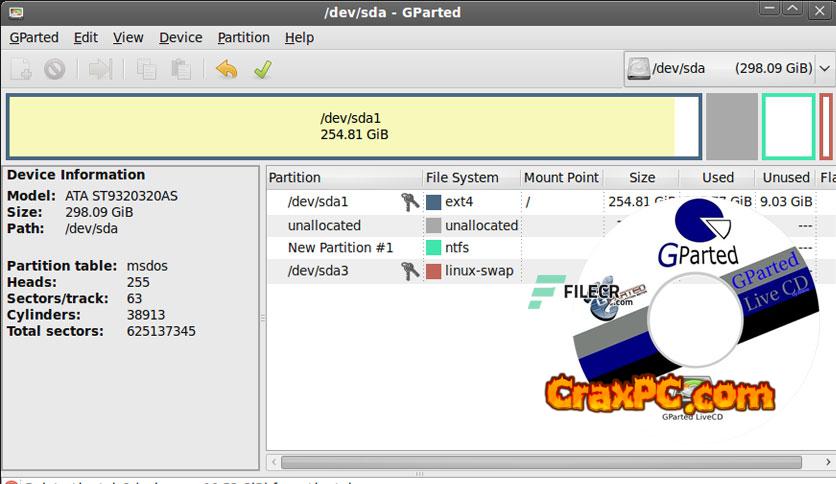Select the /dev/sda3 partition row
This screenshot has width=836, height=484.
[549, 271]
